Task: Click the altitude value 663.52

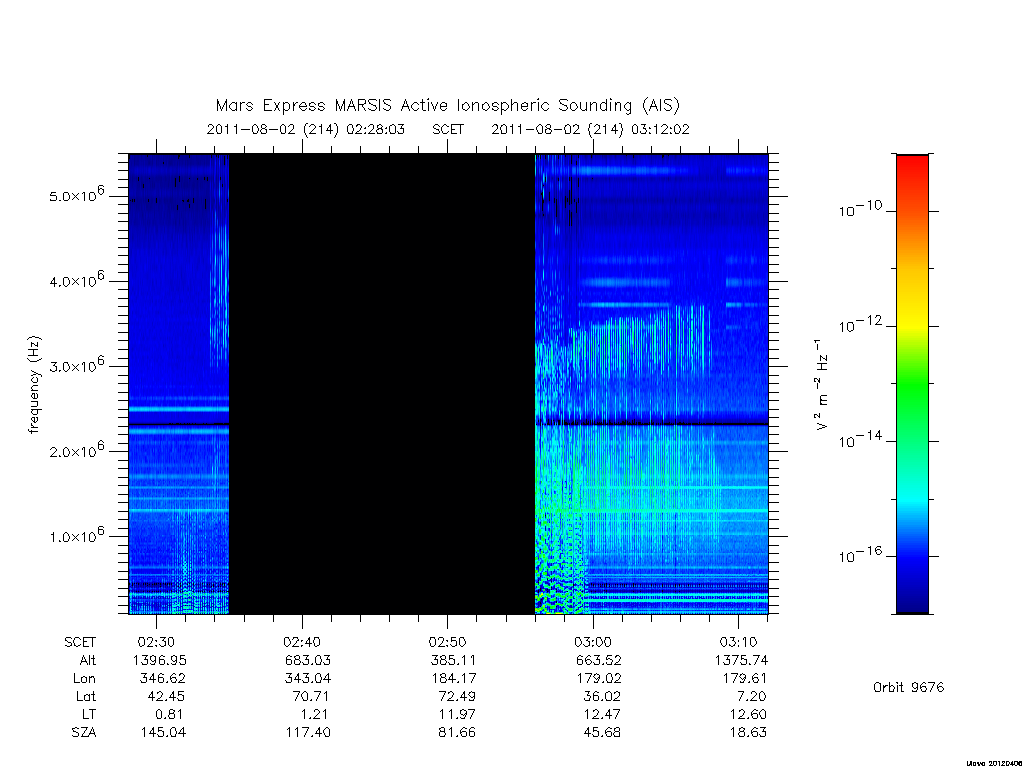Action: 598,660
